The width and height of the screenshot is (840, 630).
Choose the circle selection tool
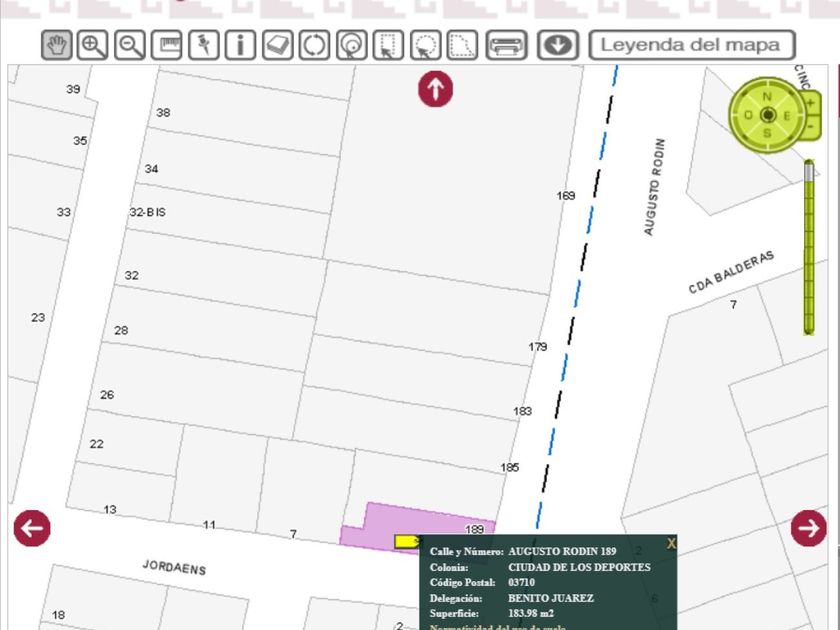click(425, 45)
